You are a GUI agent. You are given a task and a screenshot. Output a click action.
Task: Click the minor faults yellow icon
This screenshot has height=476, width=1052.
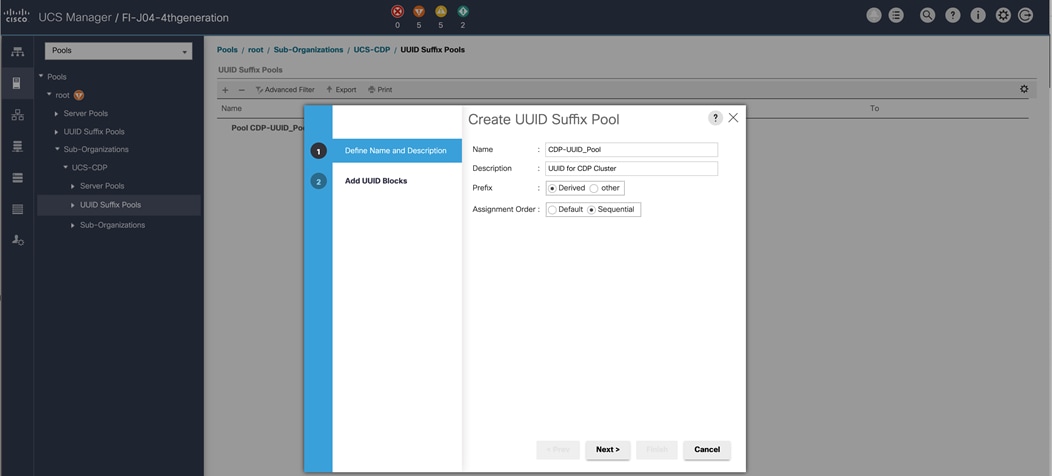click(x=441, y=11)
